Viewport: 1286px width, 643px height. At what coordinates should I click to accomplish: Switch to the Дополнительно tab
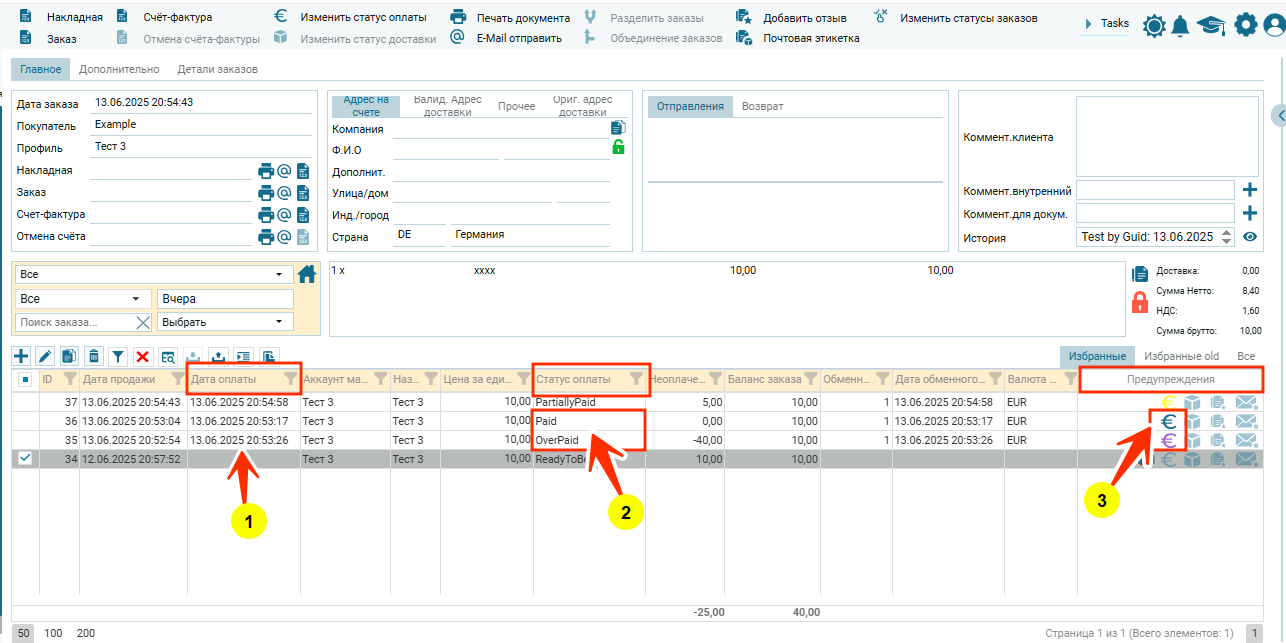(119, 69)
